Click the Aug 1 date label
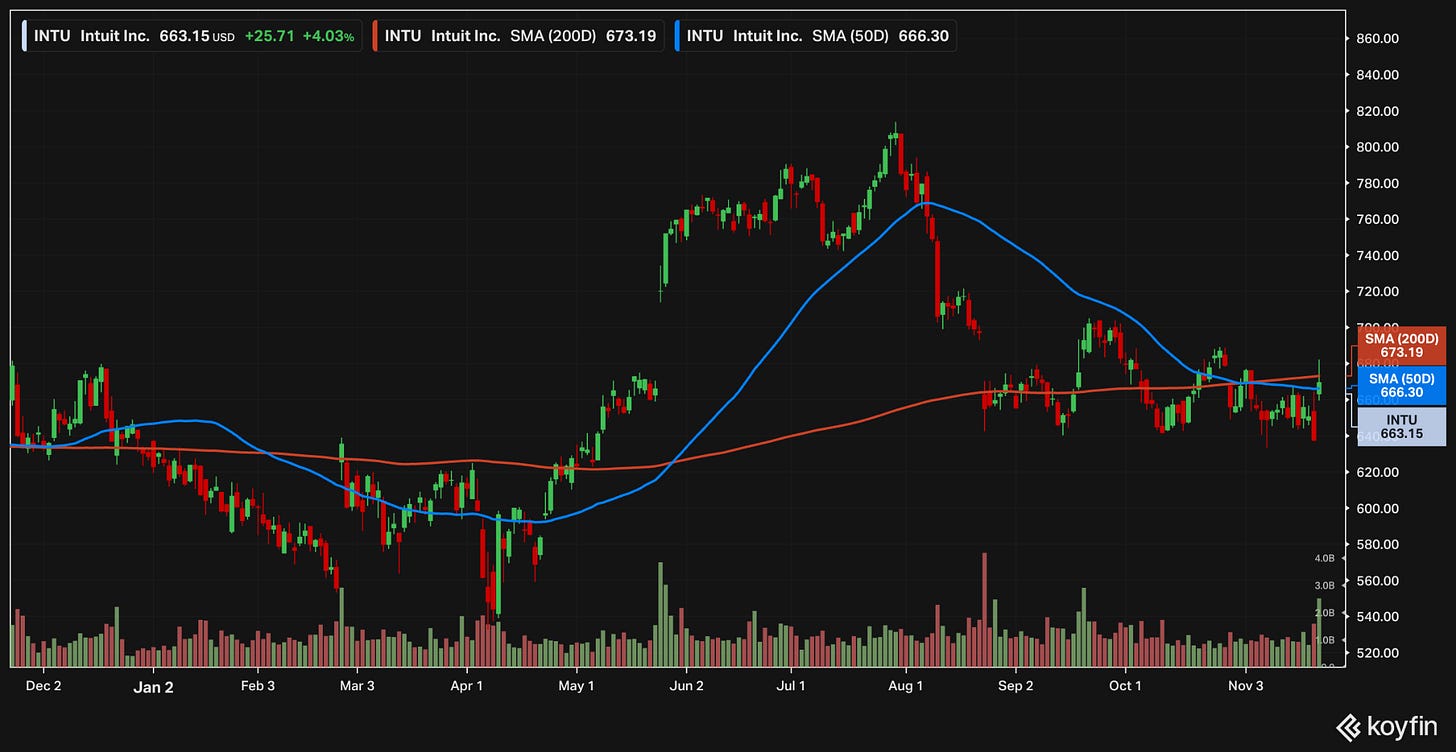The image size is (1456, 752). [905, 686]
